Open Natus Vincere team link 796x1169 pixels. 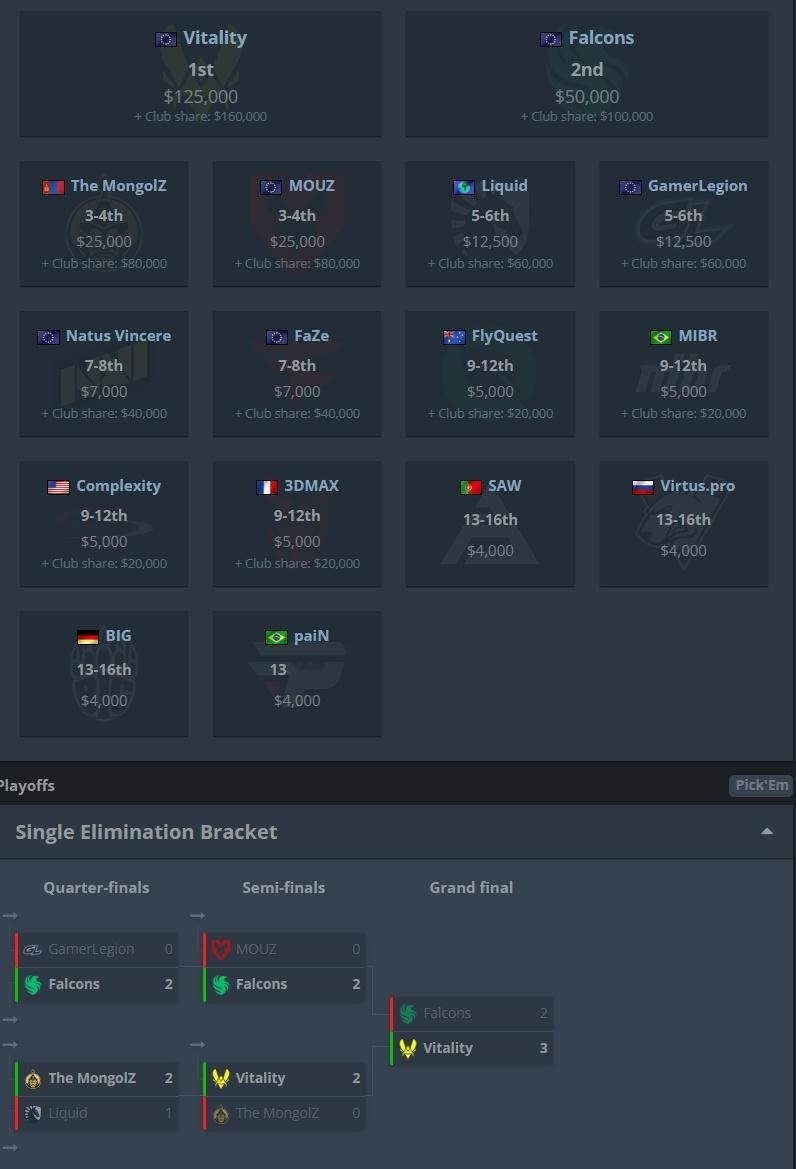point(118,335)
